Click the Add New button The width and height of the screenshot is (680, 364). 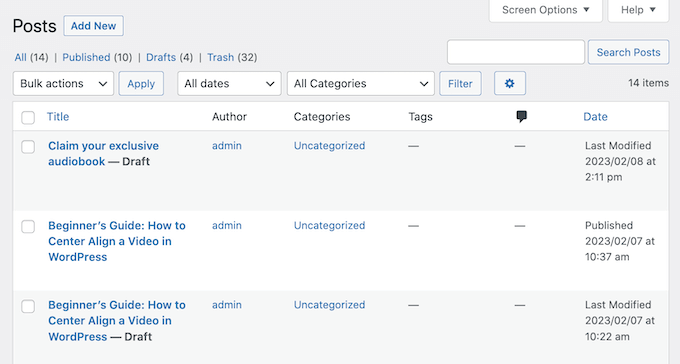93,26
